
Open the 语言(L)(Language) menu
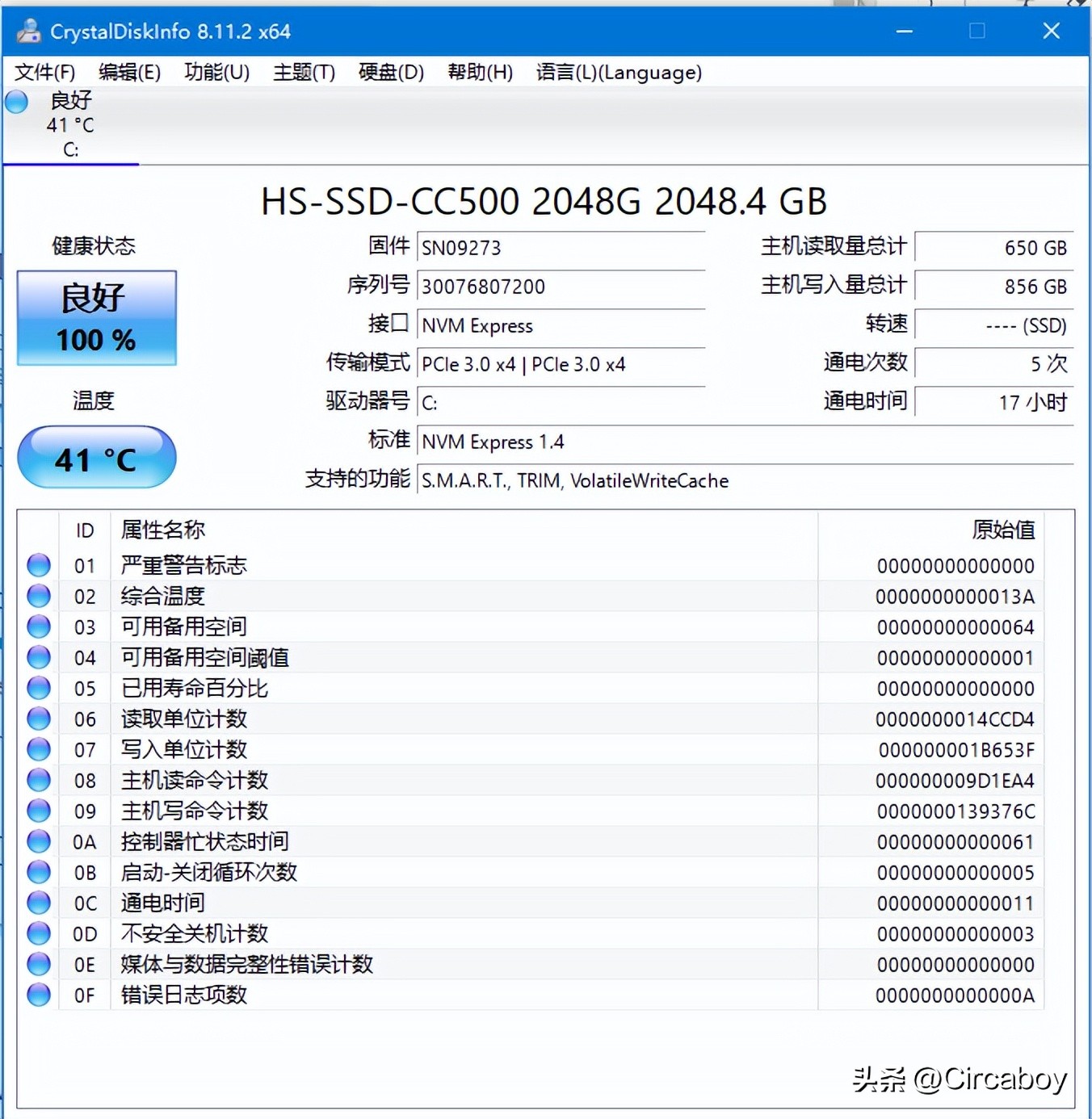point(619,72)
